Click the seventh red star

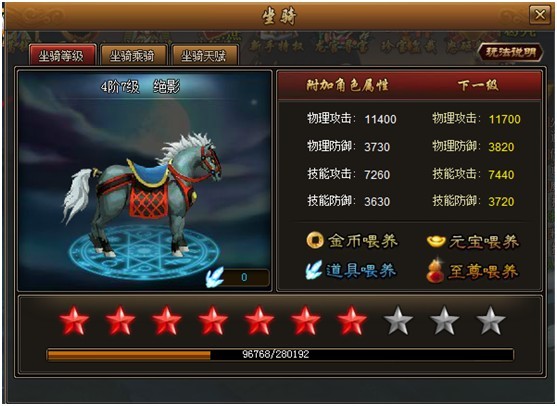tap(352, 321)
